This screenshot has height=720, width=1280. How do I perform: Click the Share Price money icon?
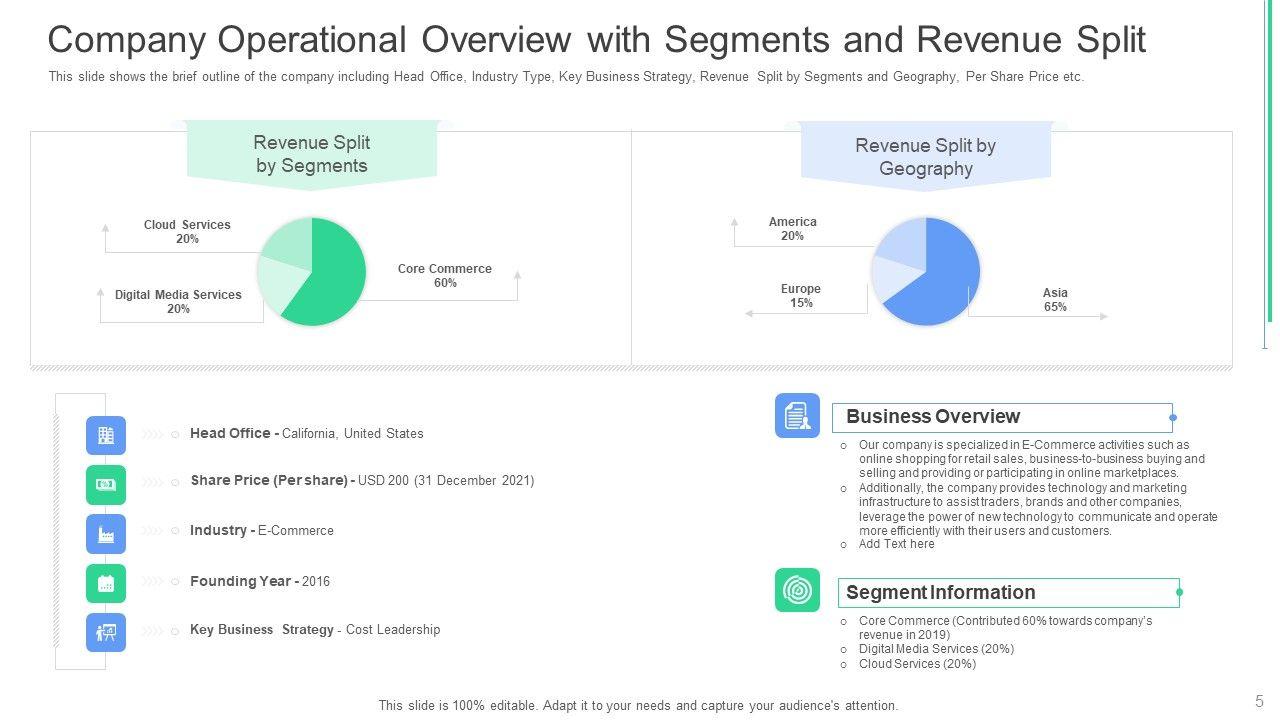(106, 485)
